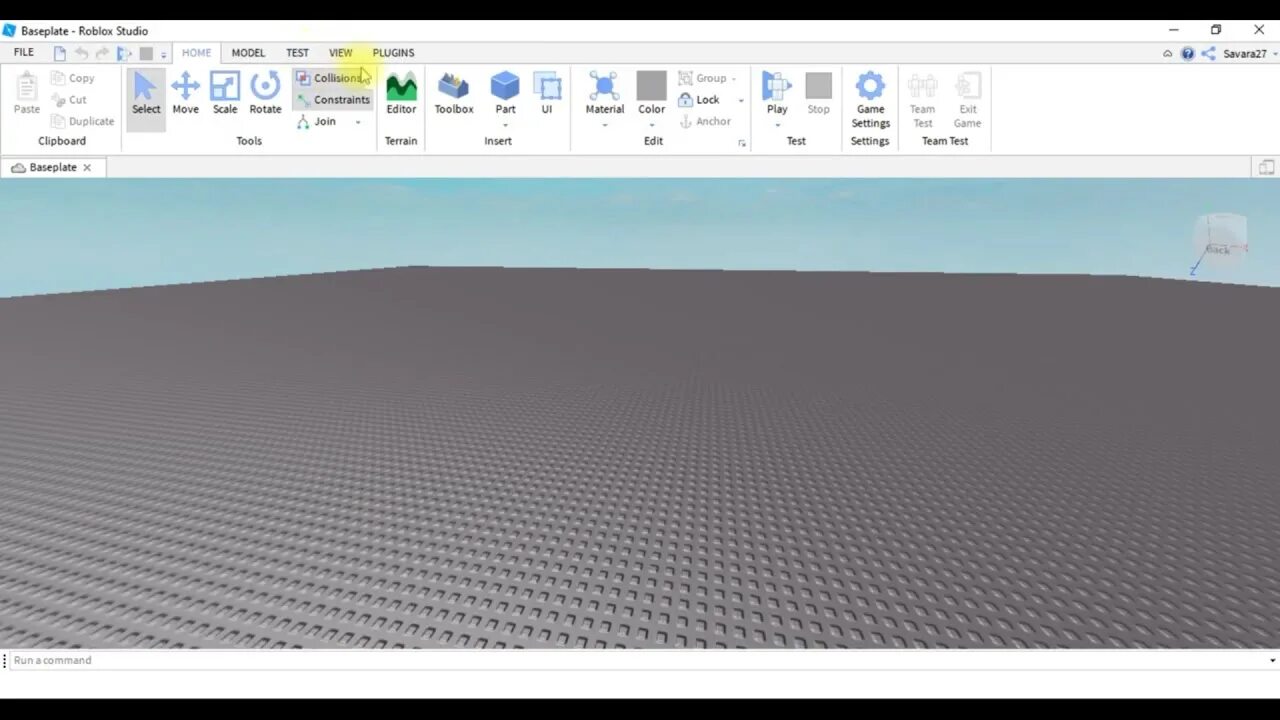Open the Toolbox panel
The height and width of the screenshot is (720, 1280).
tap(454, 95)
